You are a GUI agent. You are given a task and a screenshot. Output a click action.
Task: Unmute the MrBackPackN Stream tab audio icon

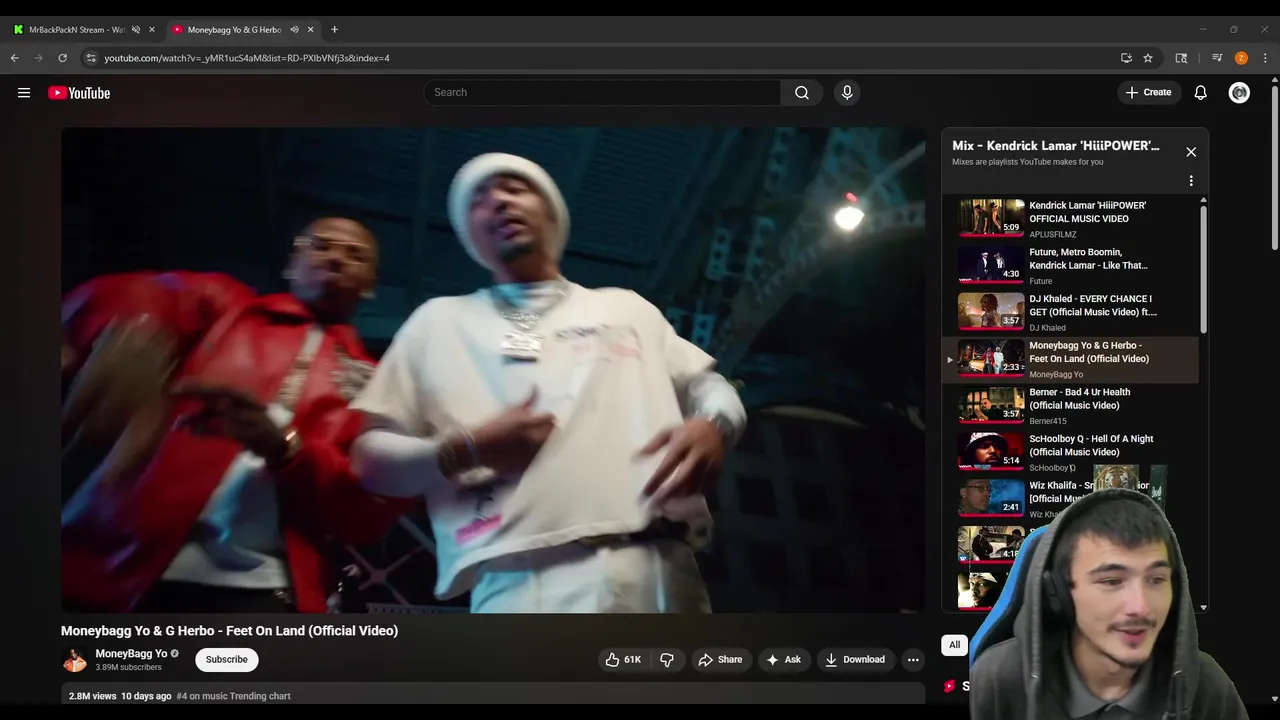136,30
